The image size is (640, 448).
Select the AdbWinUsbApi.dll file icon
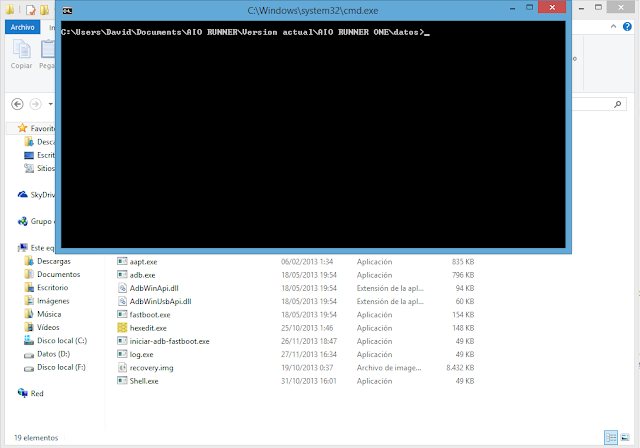(x=122, y=301)
